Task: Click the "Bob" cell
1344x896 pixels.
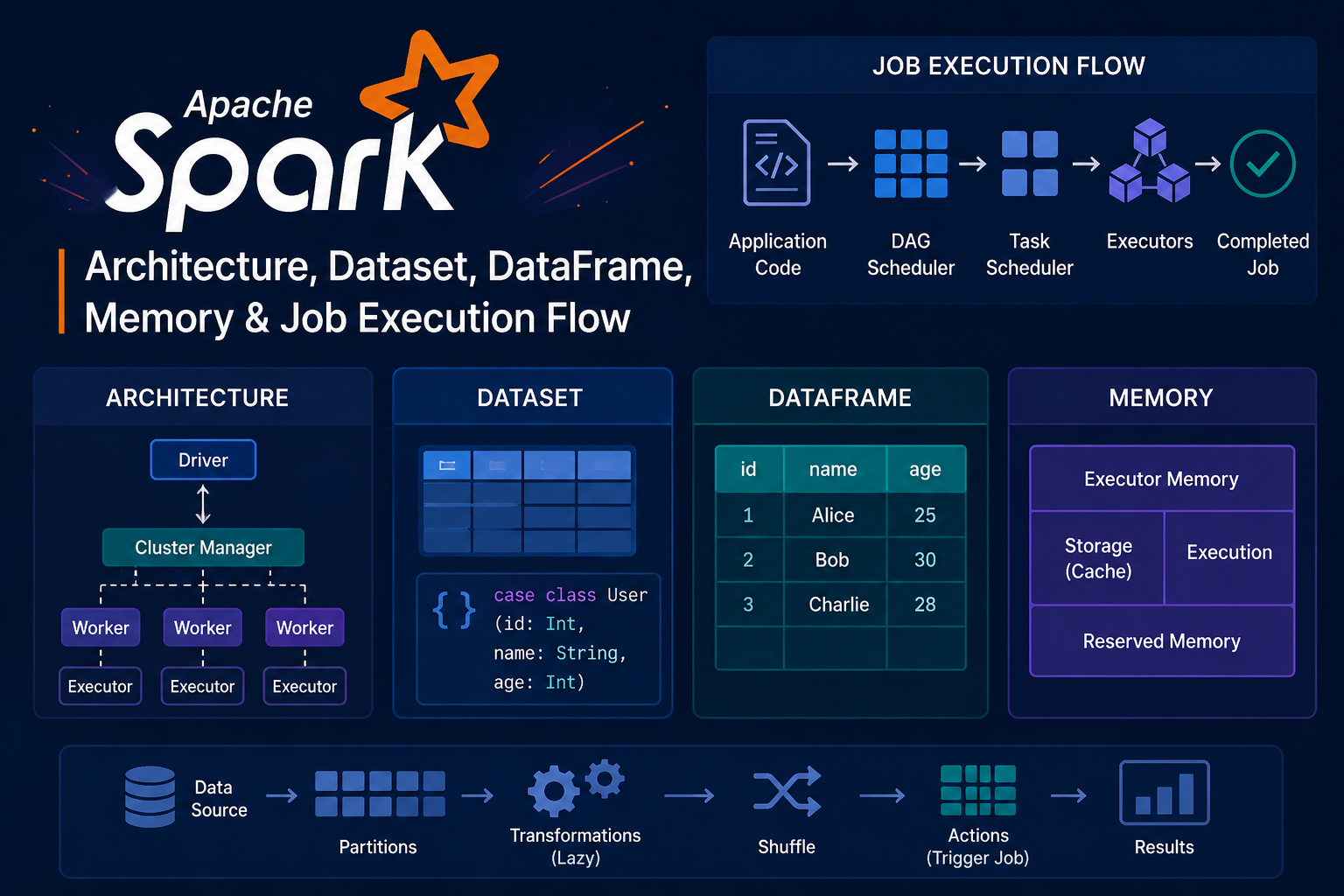Action: tap(835, 560)
